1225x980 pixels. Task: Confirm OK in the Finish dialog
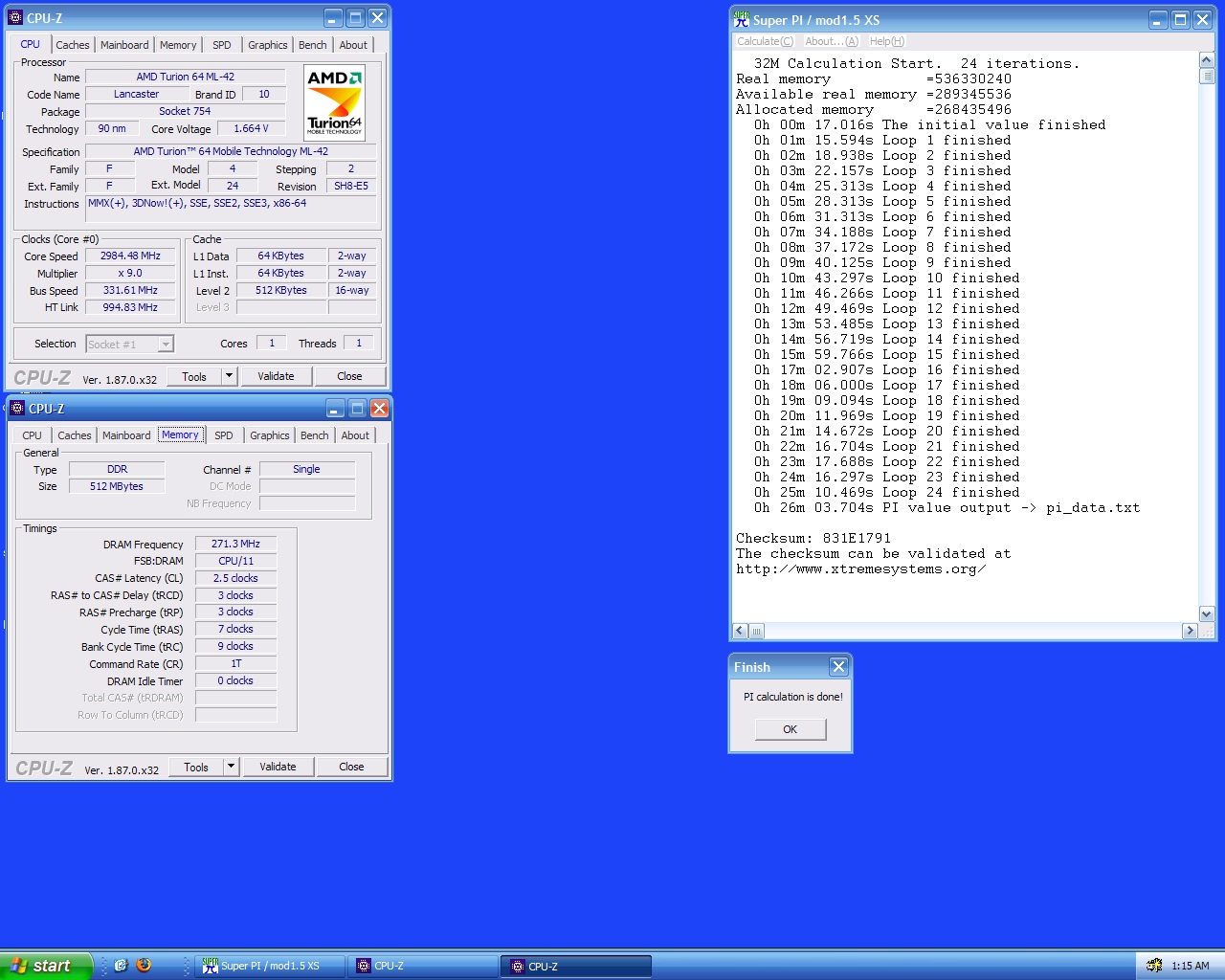coord(790,729)
